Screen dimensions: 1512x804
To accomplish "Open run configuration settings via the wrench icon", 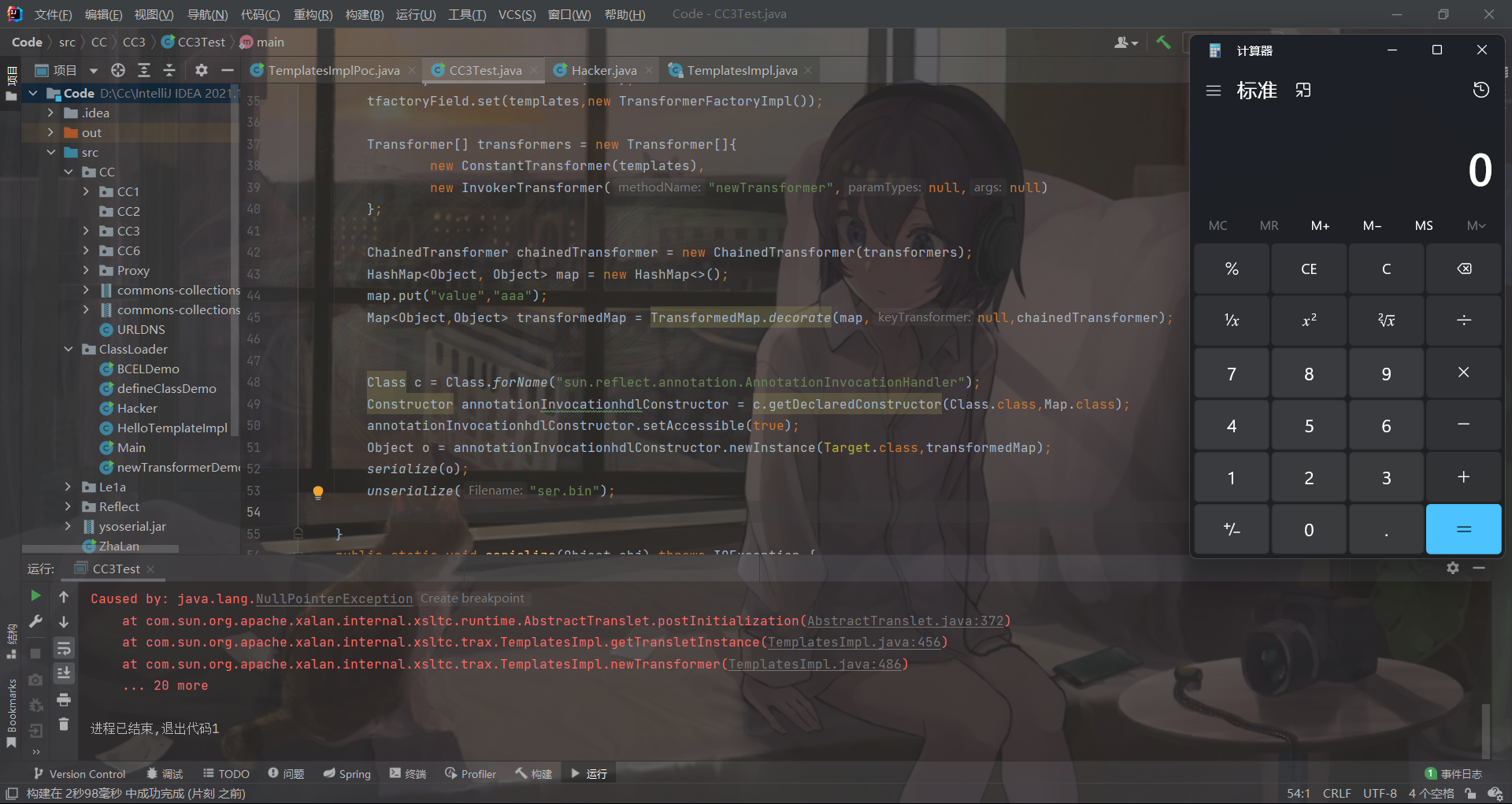I will [x=35, y=621].
